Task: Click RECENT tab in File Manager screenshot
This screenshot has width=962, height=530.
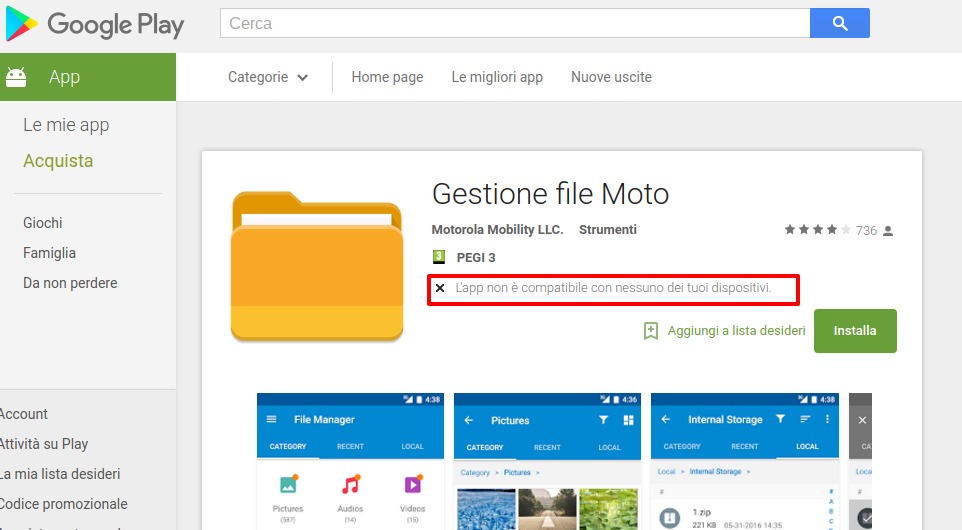Action: click(x=350, y=446)
